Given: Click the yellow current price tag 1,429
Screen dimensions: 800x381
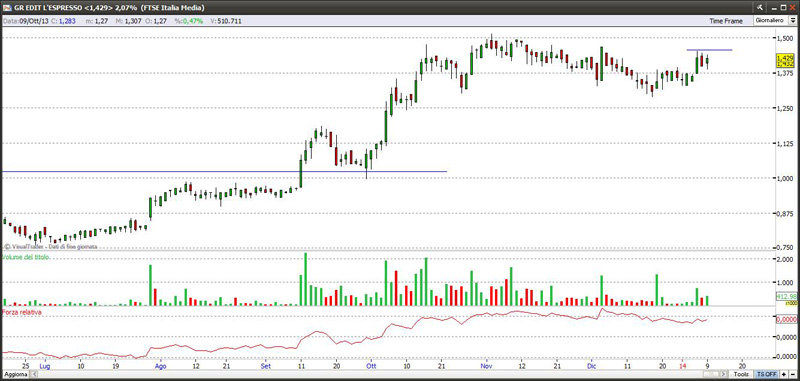Looking at the screenshot, I should click(x=785, y=58).
